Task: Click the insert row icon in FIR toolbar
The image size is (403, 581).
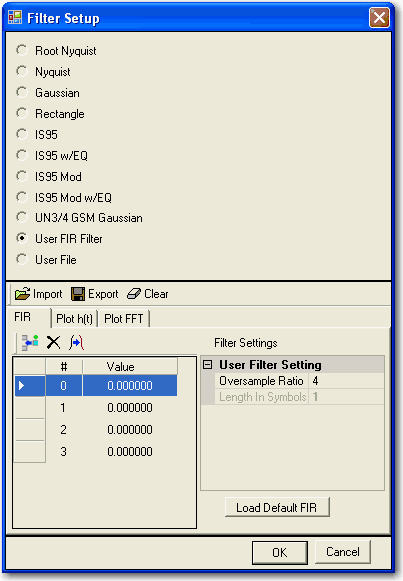Action: tap(30, 342)
